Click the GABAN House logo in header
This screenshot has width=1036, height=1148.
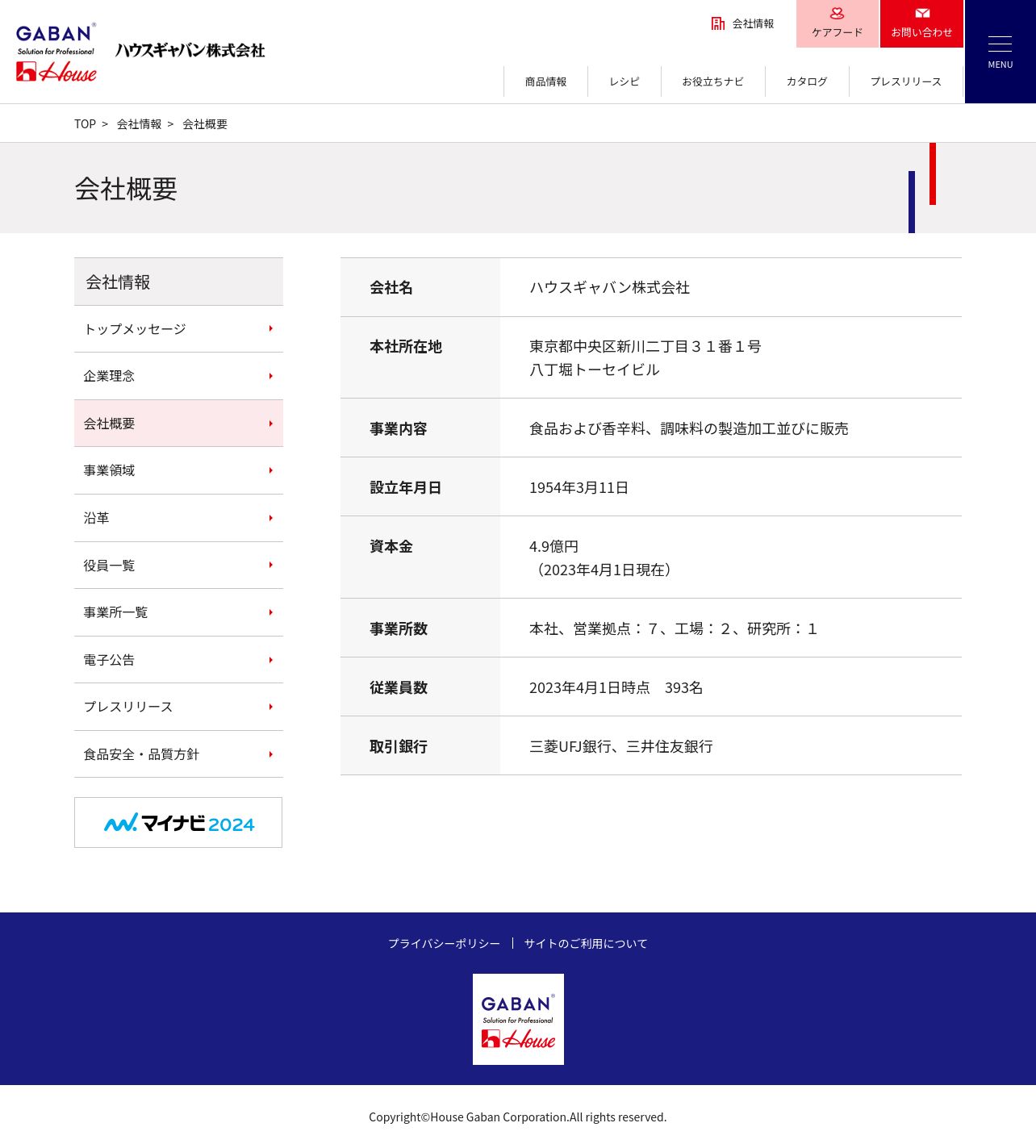pyautogui.click(x=56, y=52)
